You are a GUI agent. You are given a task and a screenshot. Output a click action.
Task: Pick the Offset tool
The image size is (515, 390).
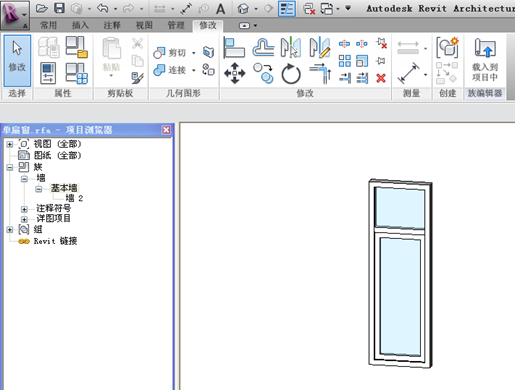[x=263, y=47]
